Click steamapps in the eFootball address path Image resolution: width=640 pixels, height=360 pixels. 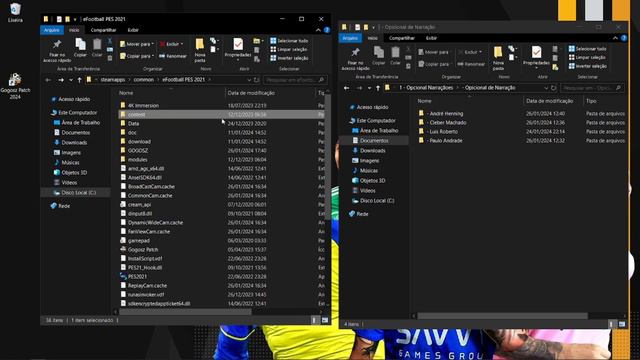(113, 80)
